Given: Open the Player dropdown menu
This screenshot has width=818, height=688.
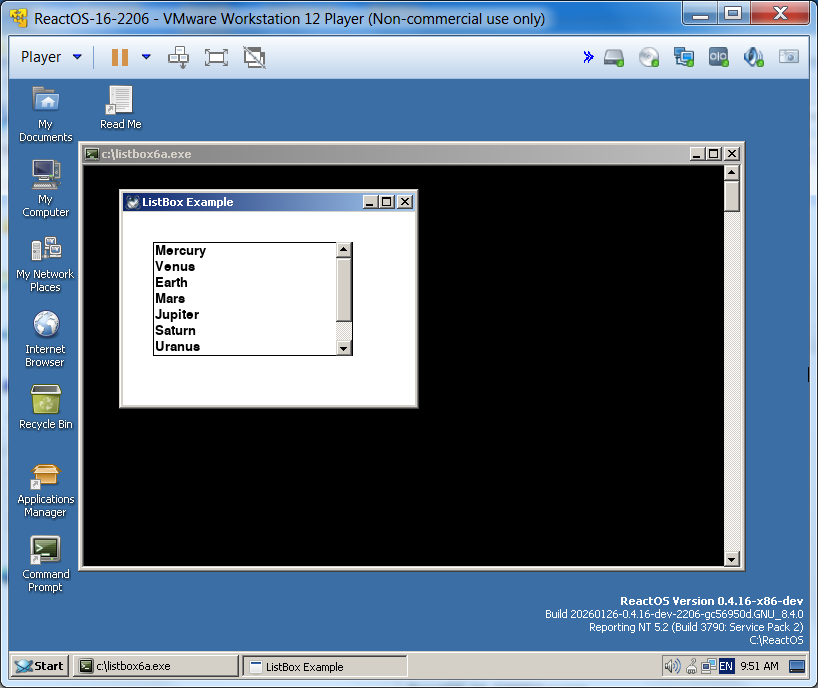Looking at the screenshot, I should 51,57.
